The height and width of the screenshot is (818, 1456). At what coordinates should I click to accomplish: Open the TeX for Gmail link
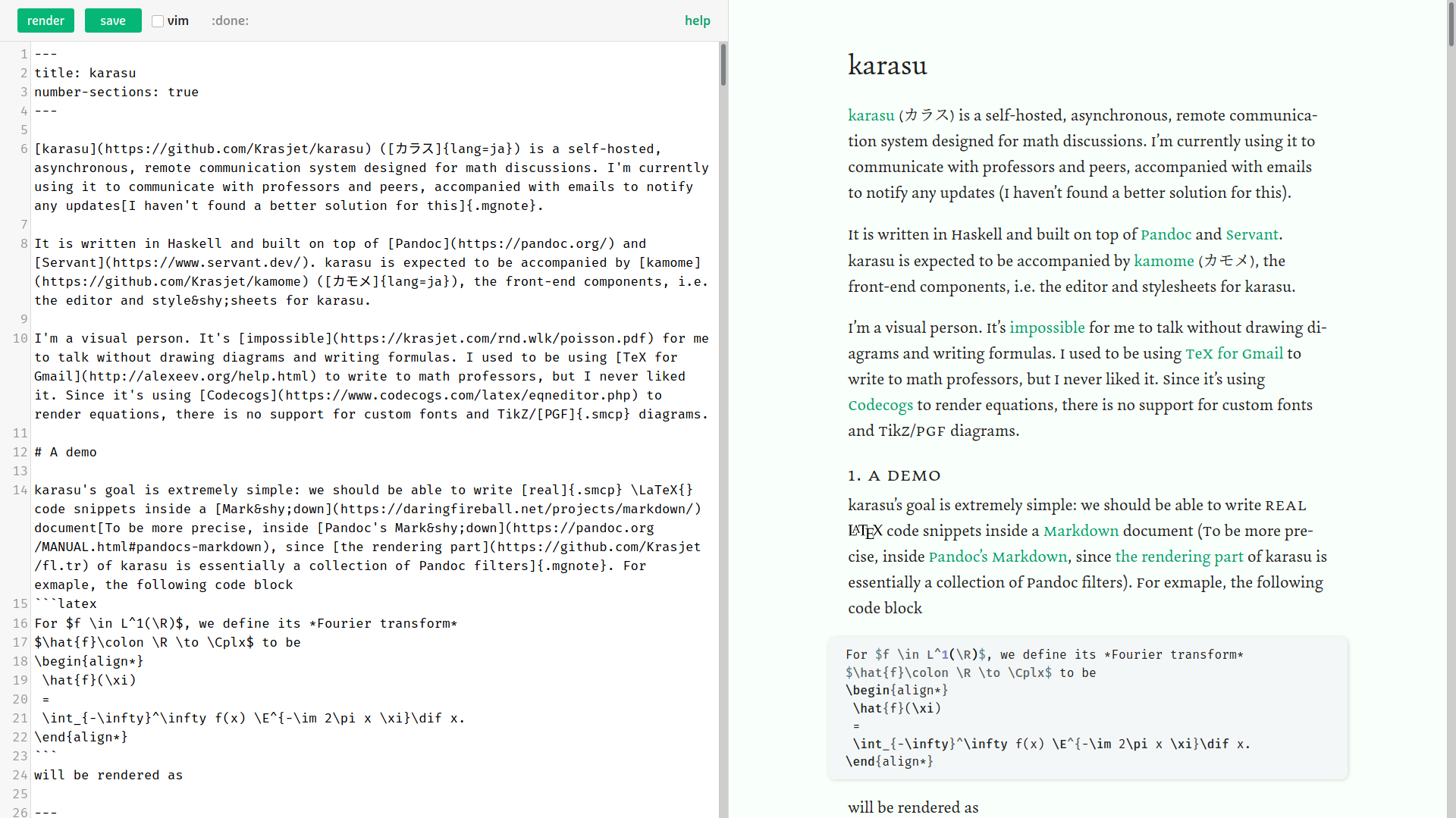1234,353
